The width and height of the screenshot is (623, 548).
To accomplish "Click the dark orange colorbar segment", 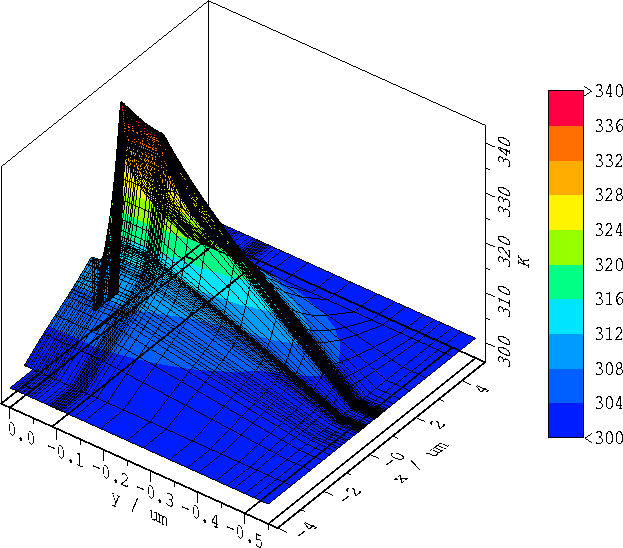I will [566, 143].
